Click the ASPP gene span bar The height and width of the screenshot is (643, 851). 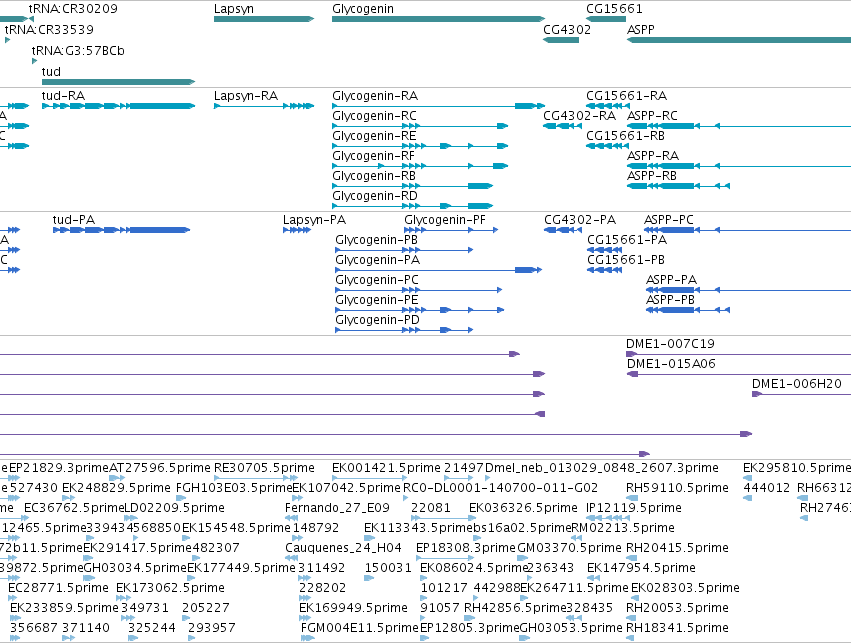click(x=739, y=40)
